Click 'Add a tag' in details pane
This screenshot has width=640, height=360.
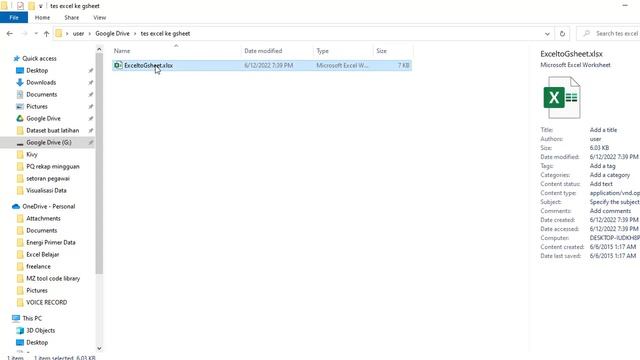602,166
